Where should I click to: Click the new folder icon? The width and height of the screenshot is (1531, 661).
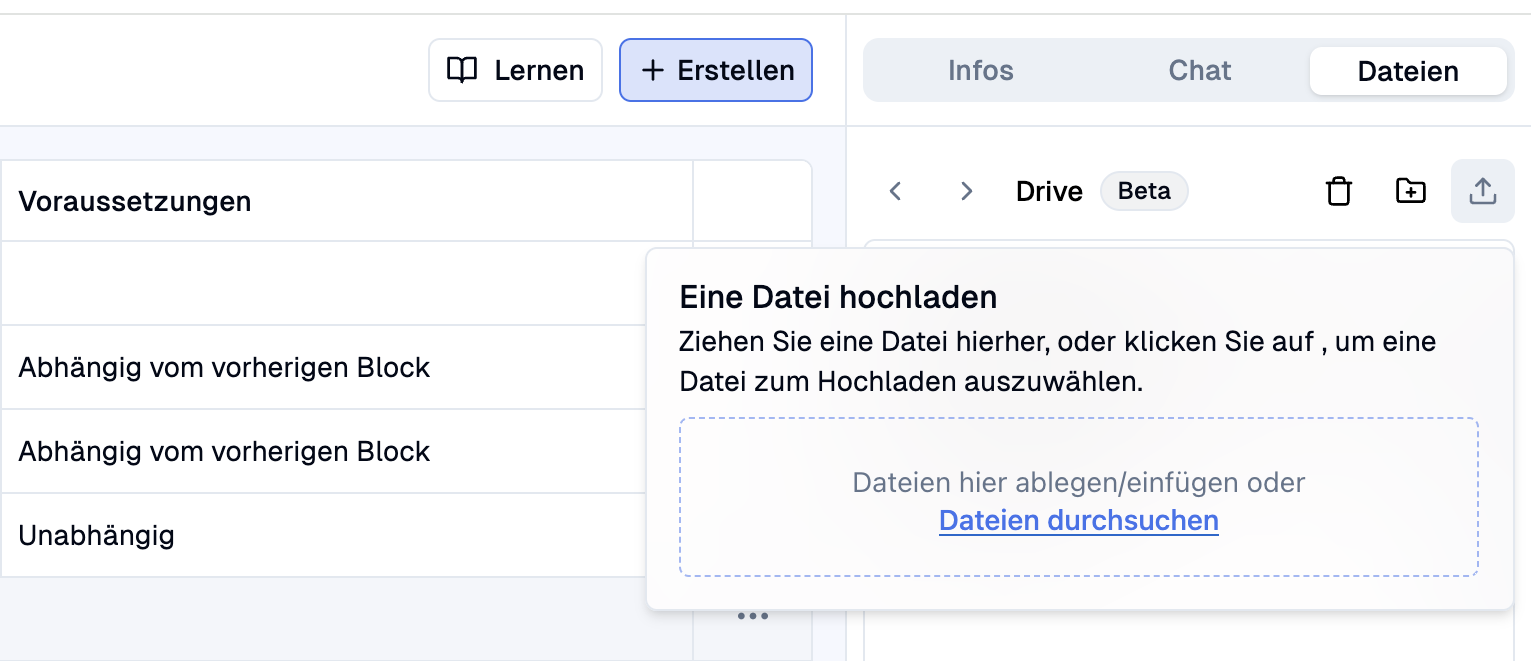click(1410, 191)
